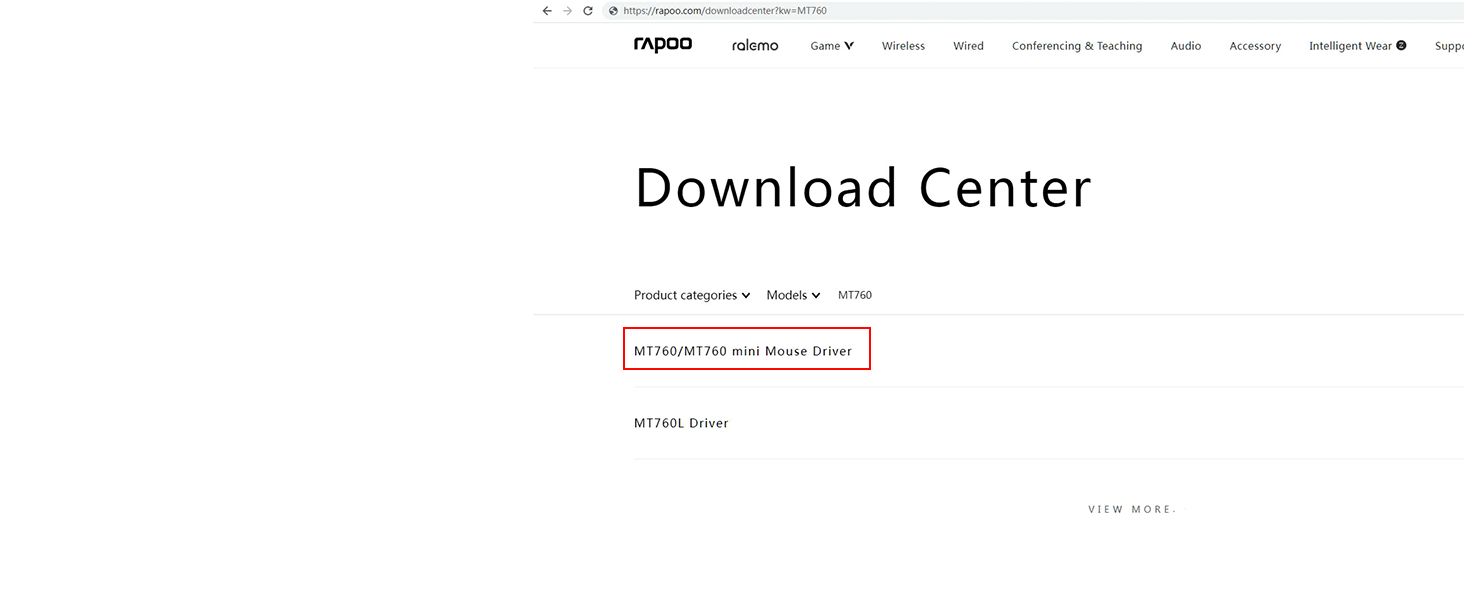This screenshot has width=1464, height=600.
Task: Click the MT760 search keyword field
Action: (855, 295)
